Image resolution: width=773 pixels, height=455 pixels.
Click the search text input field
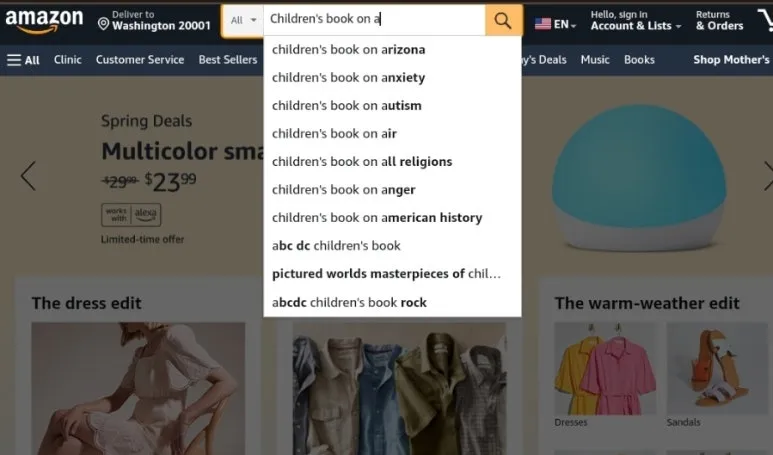(x=375, y=20)
